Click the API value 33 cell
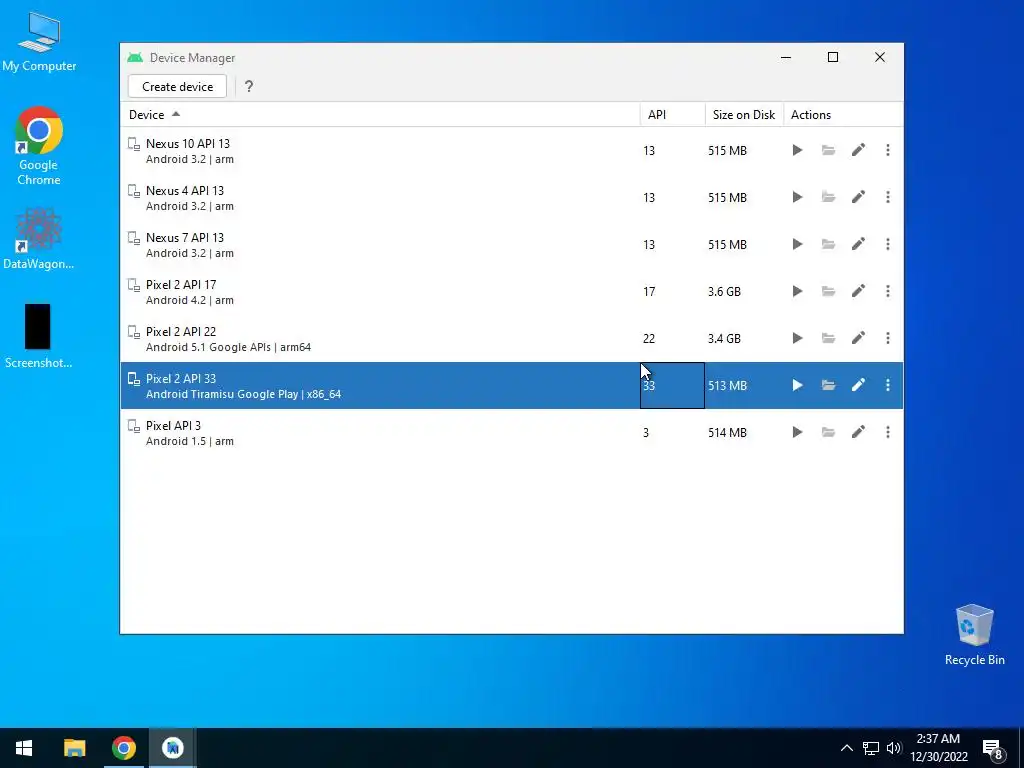Image resolution: width=1024 pixels, height=768 pixels. (672, 385)
